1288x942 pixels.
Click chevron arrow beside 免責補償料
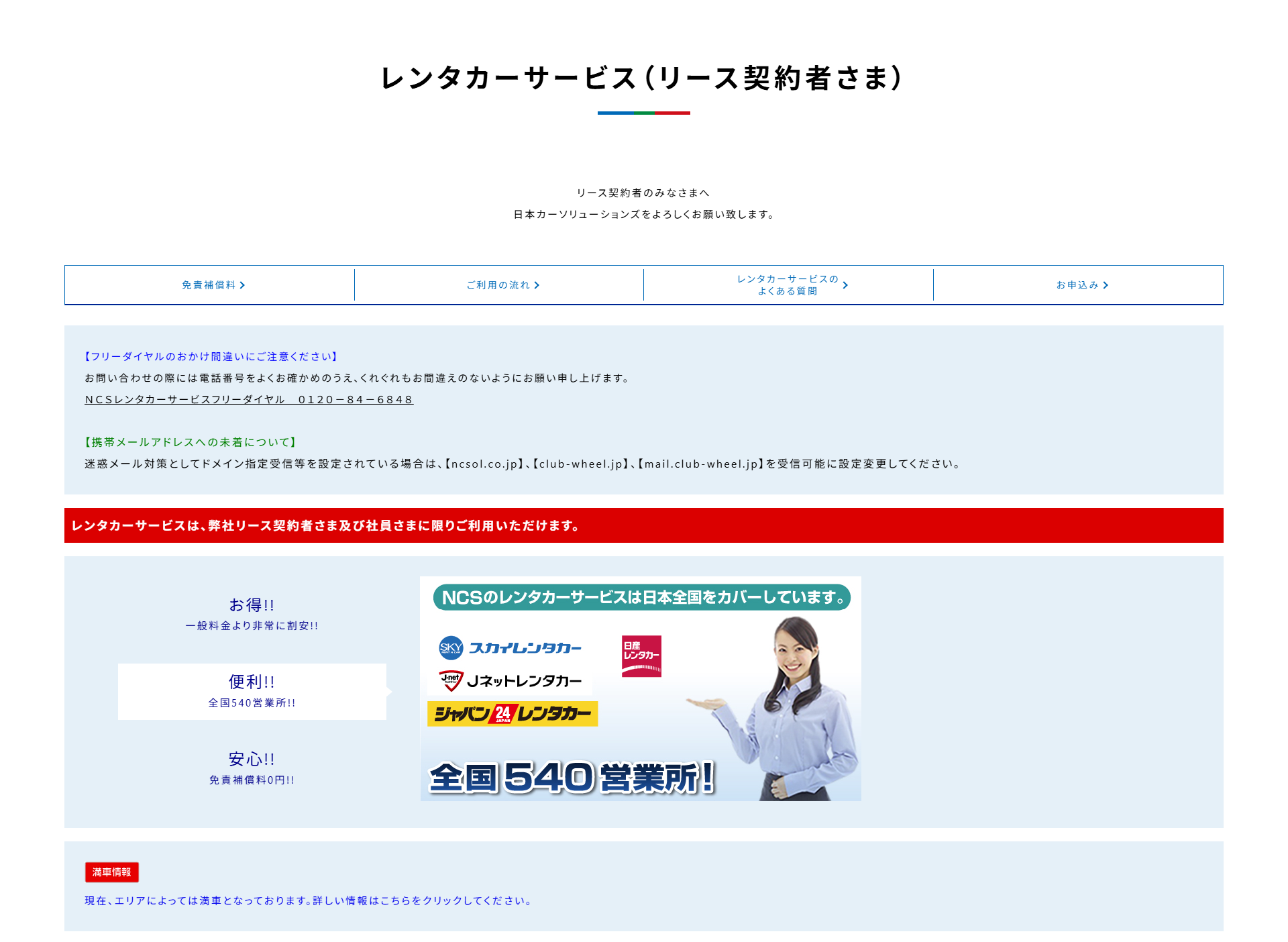pos(242,285)
